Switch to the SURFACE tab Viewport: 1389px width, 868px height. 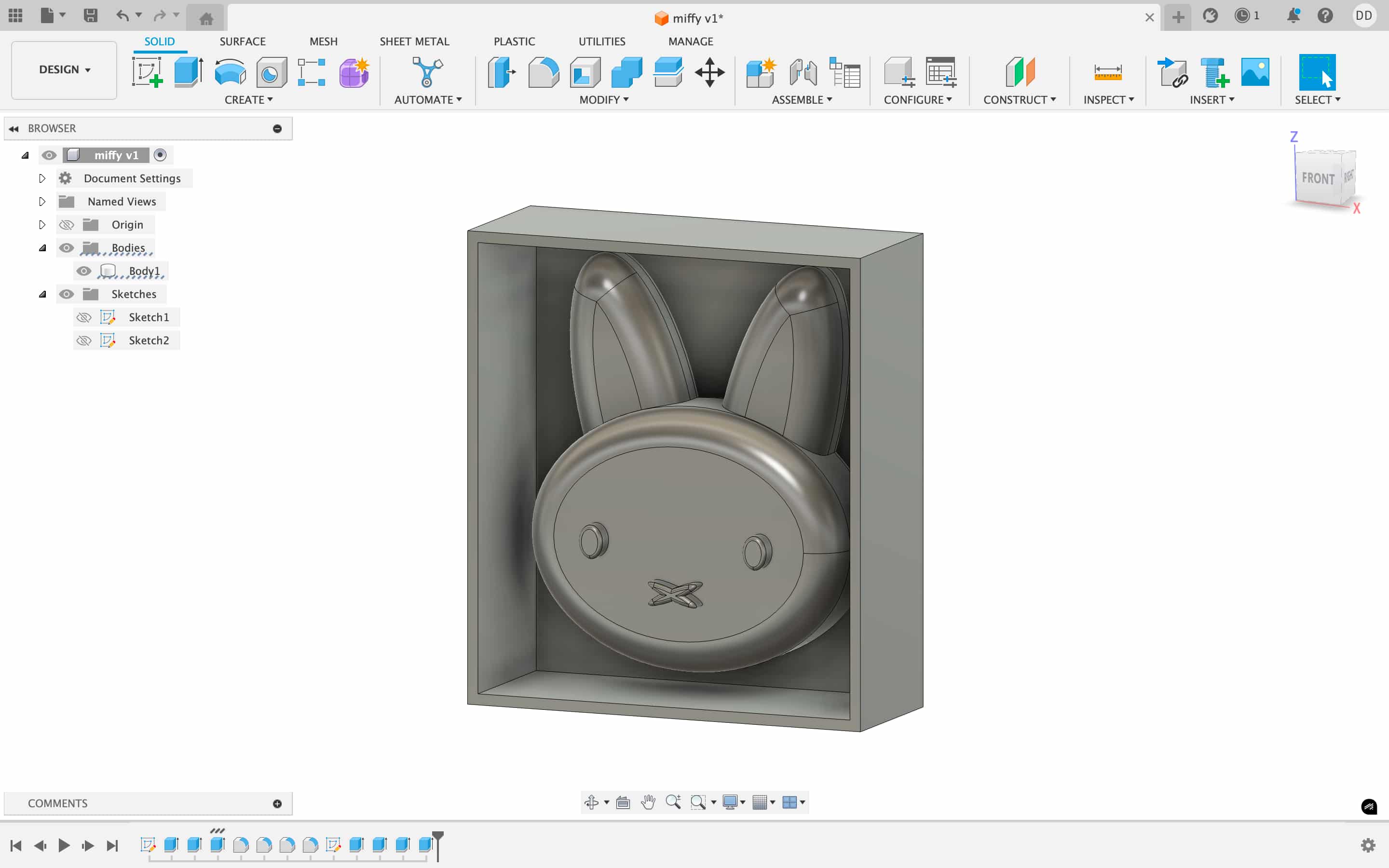point(242,41)
